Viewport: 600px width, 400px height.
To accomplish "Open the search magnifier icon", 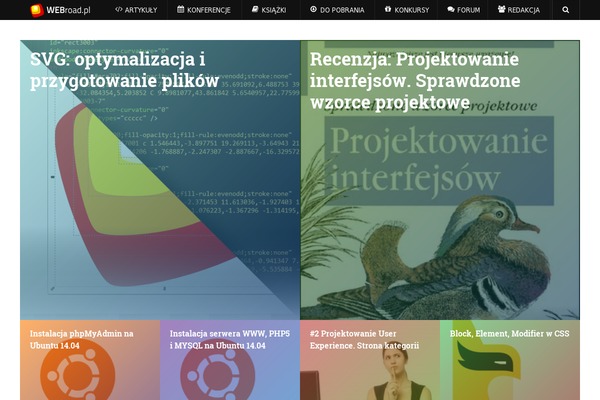I will point(565,9).
